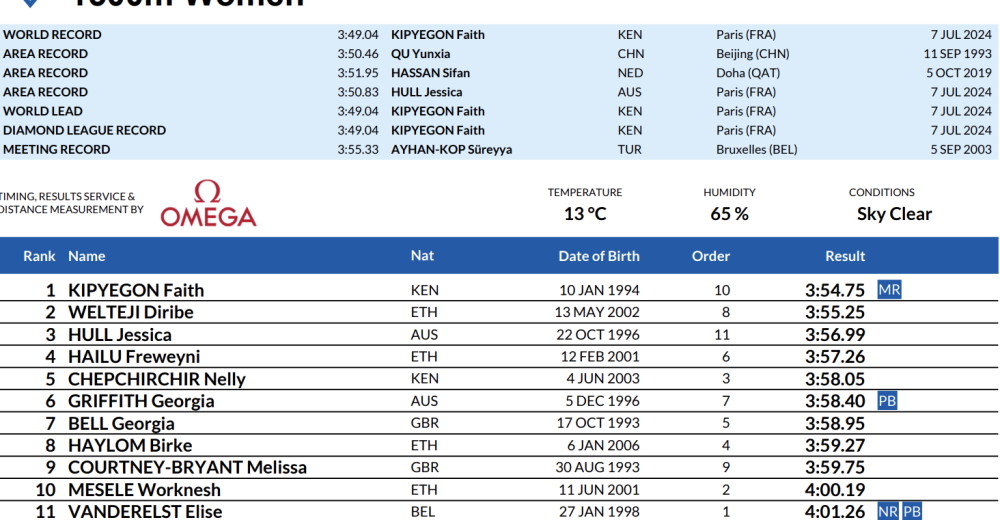
Task: Click the Result column header
Action: [x=845, y=256]
